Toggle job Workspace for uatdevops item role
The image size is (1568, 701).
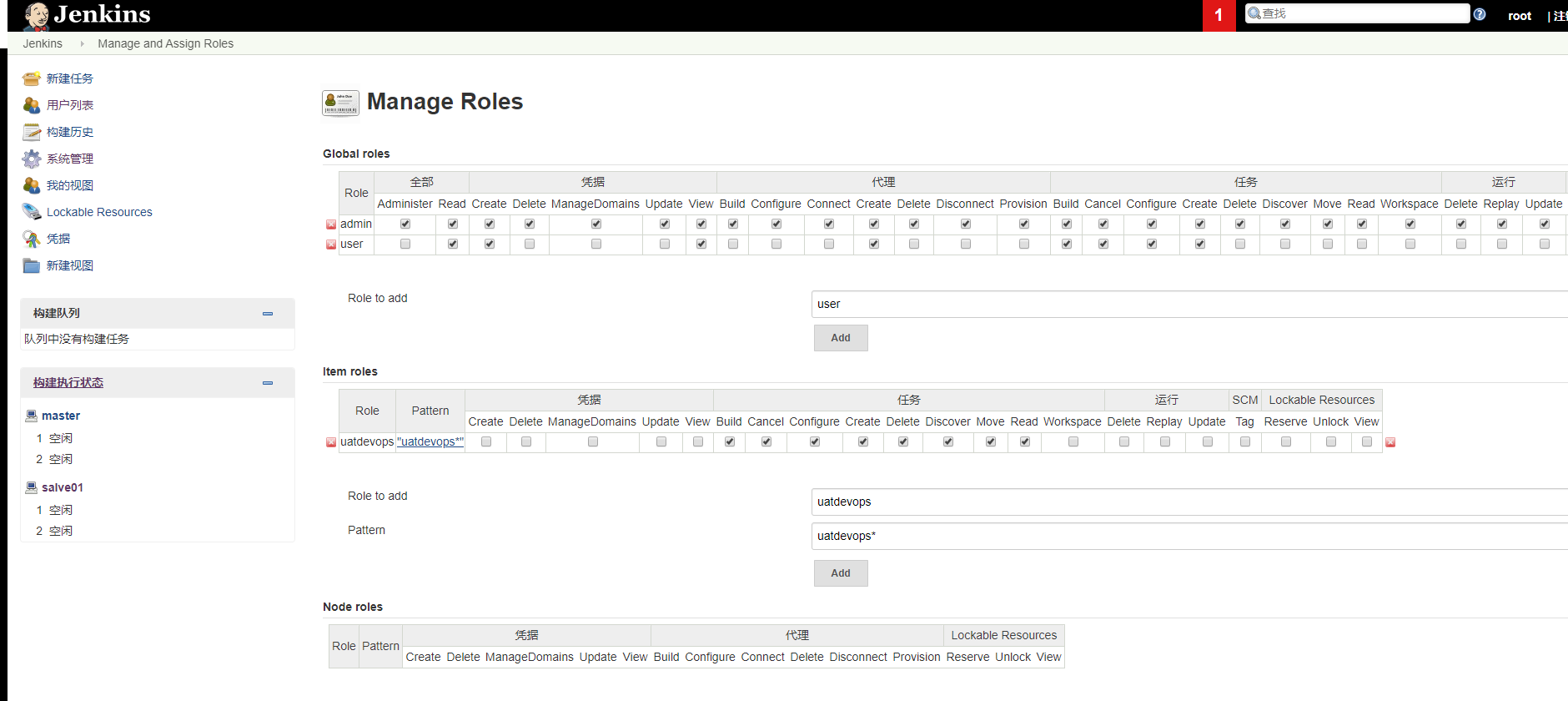pos(1073,441)
